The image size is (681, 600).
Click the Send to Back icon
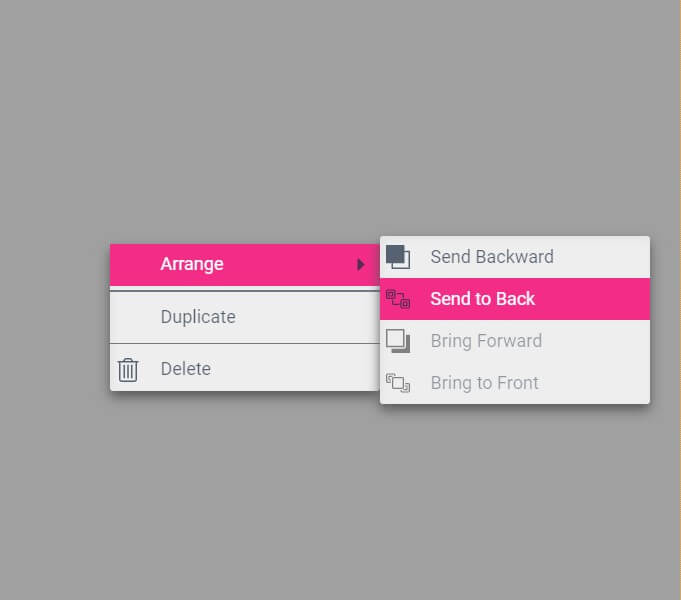coord(398,299)
